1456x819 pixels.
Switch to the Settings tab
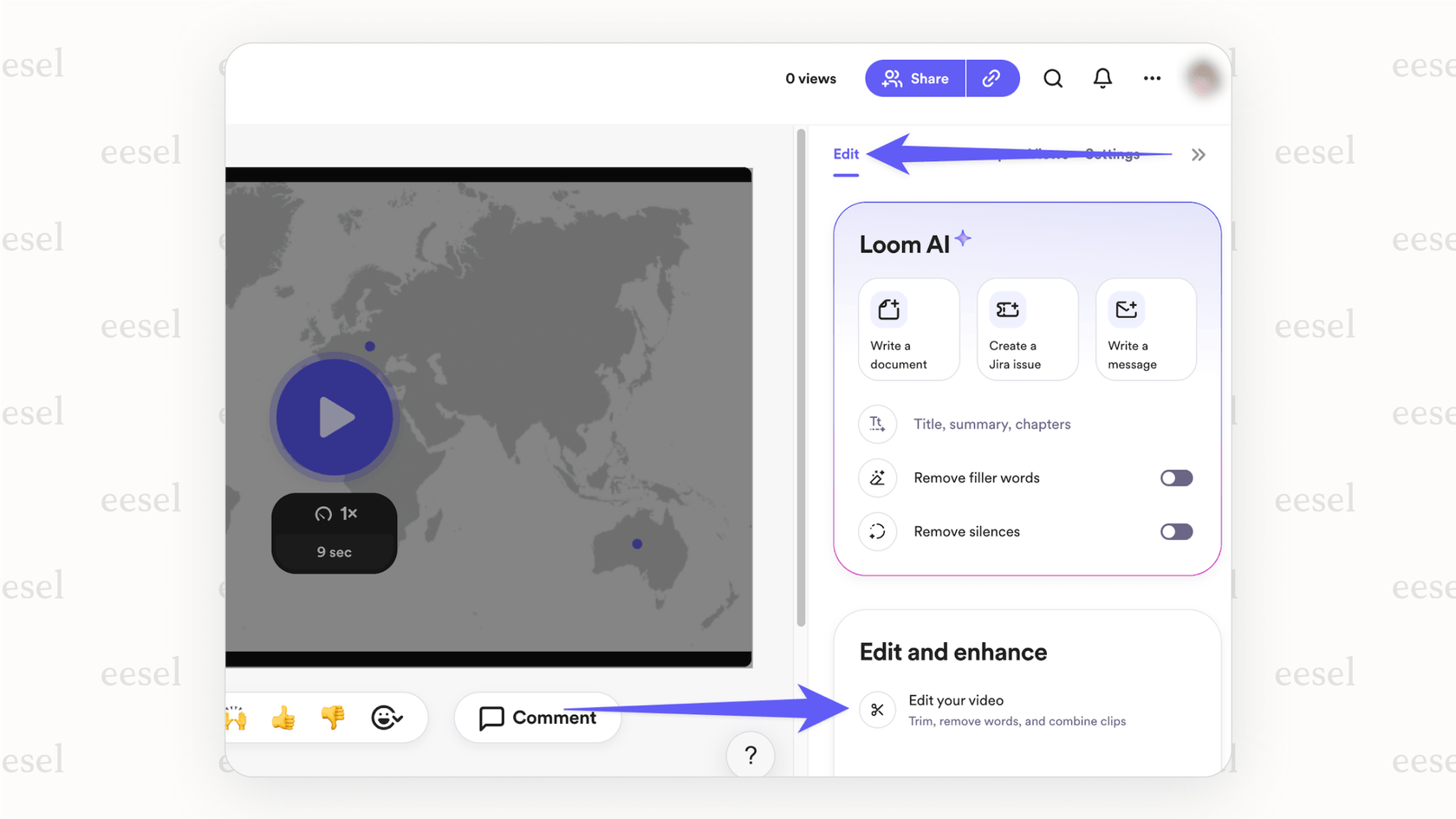(1113, 153)
